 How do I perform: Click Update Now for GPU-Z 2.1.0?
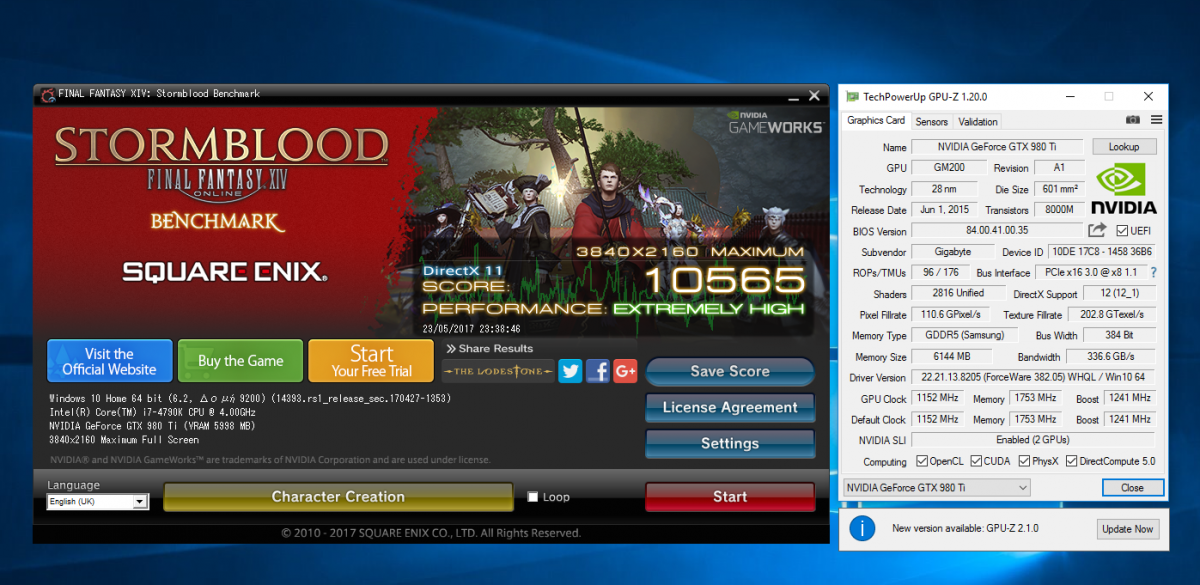(x=1127, y=529)
